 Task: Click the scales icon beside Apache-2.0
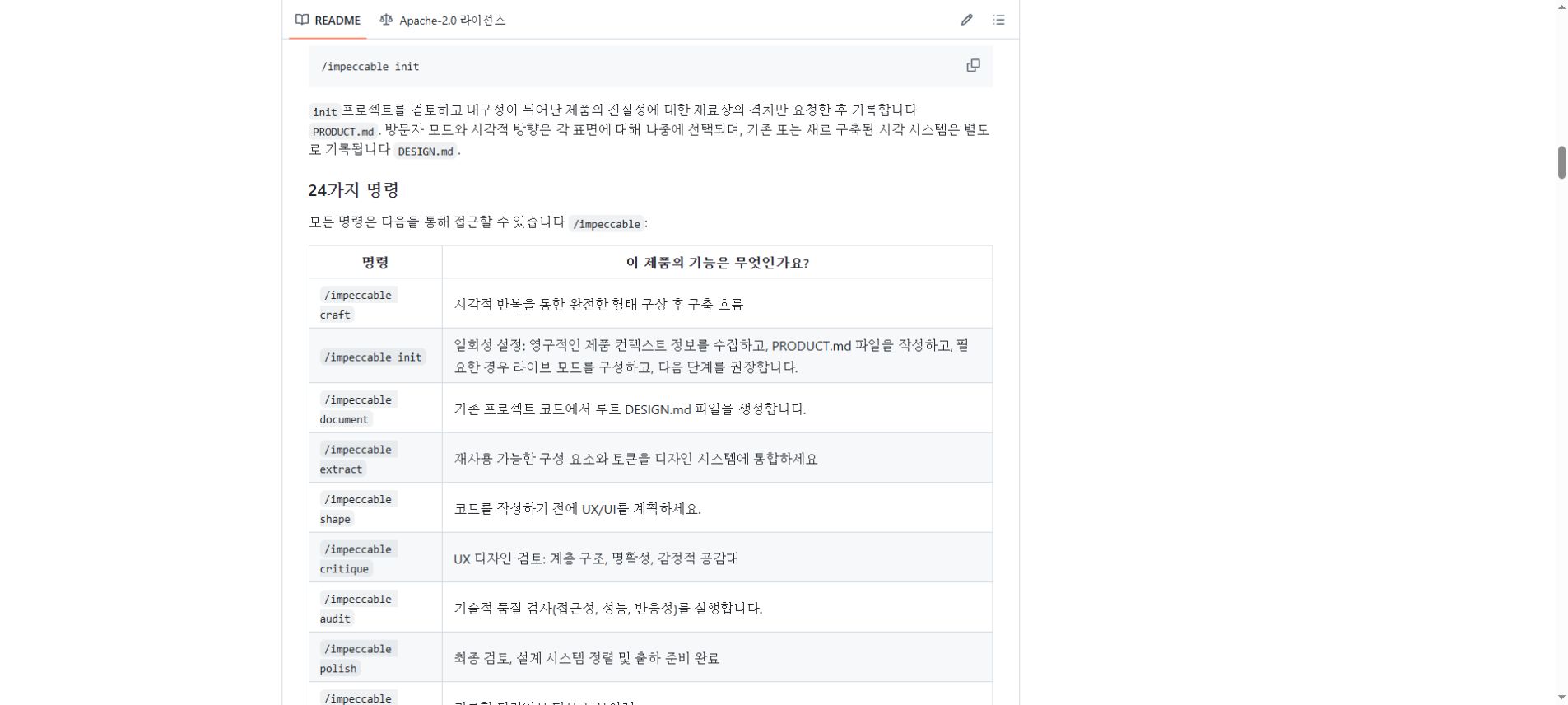click(x=386, y=20)
